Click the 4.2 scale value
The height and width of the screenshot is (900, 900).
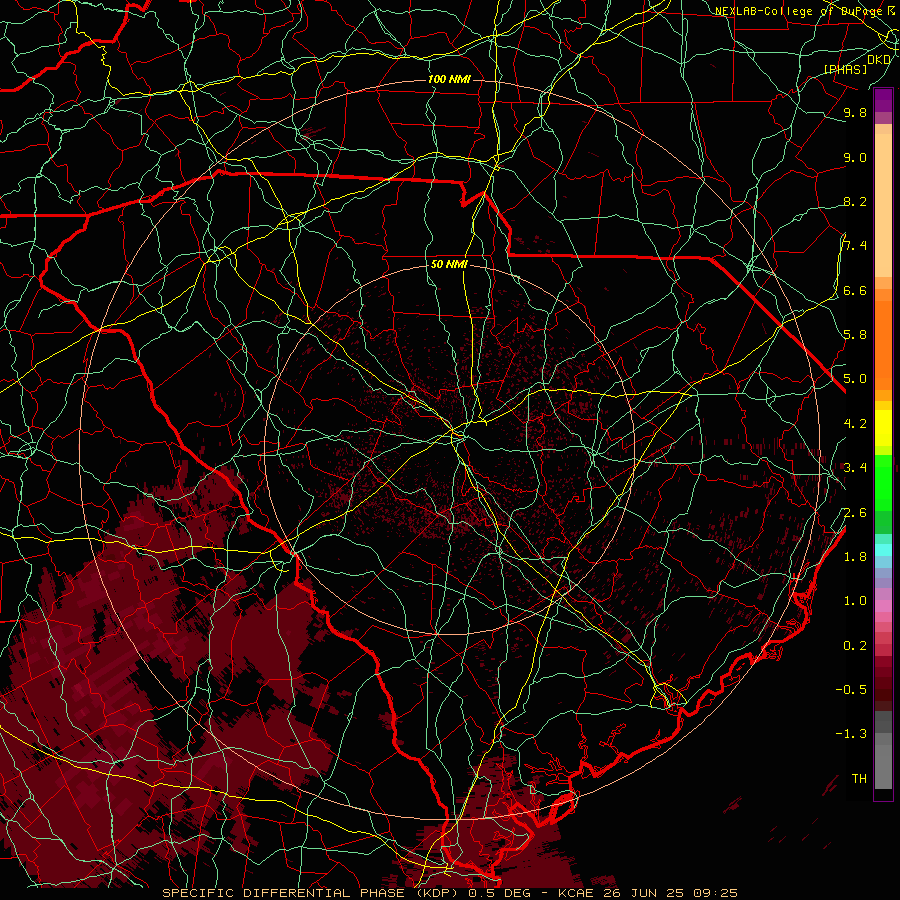(855, 424)
